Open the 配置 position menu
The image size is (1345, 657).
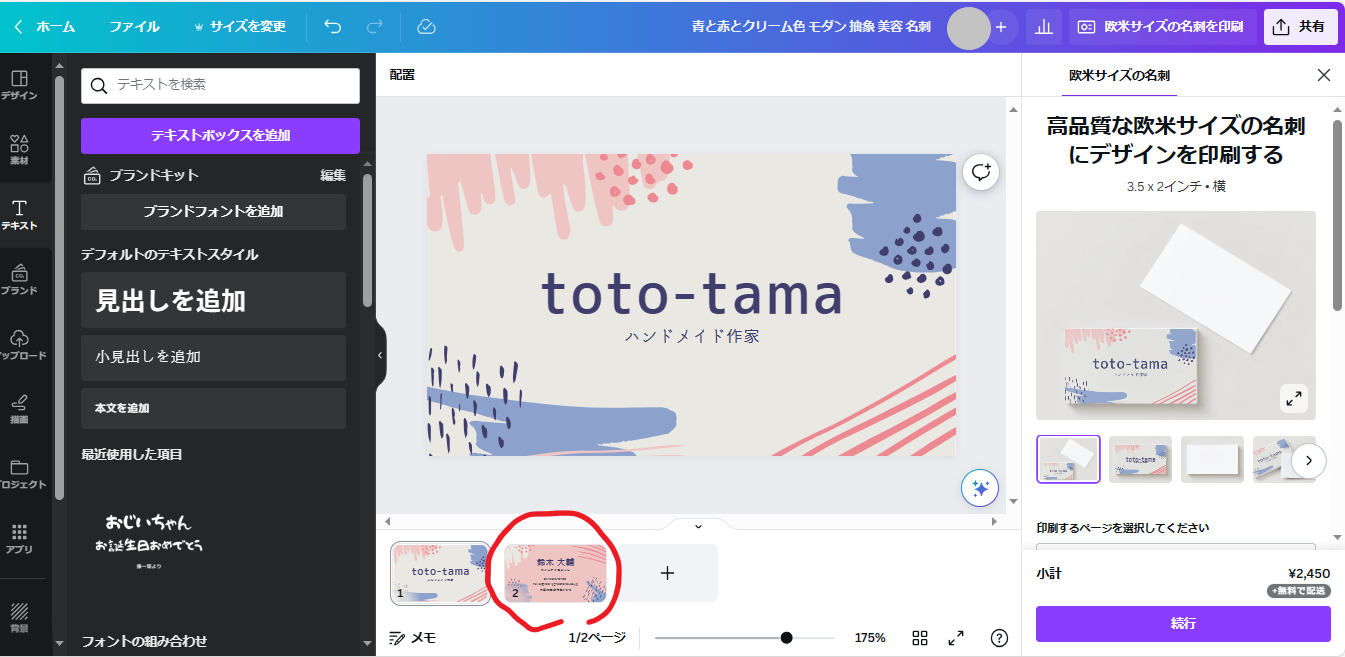tap(402, 74)
